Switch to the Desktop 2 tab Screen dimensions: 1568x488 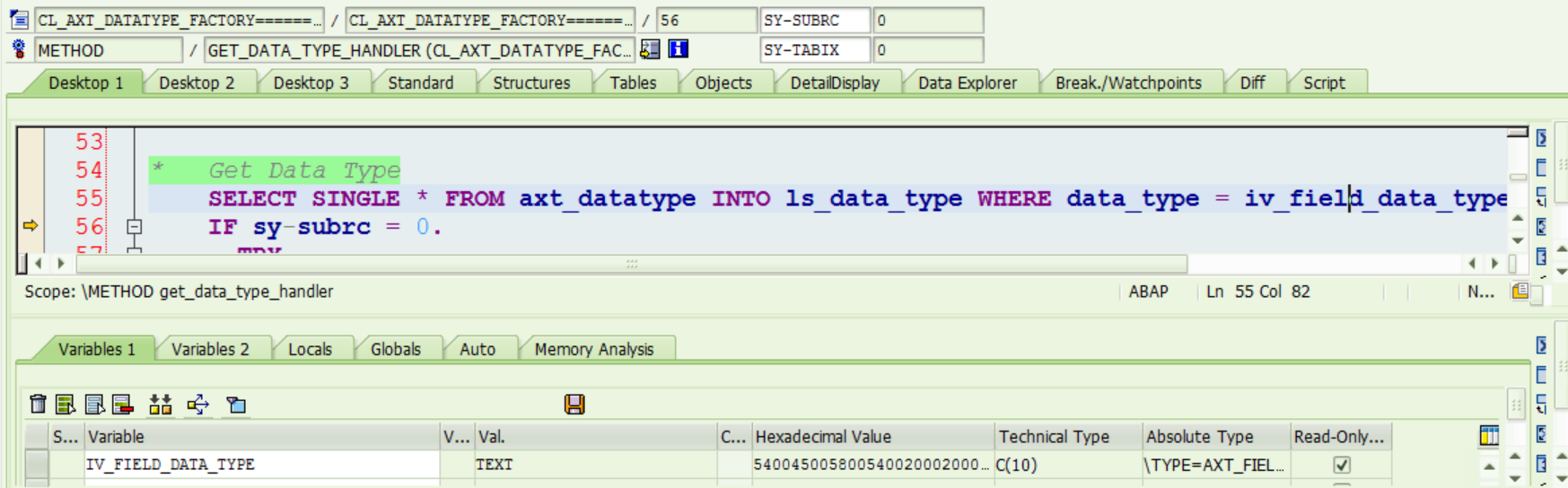(x=197, y=83)
